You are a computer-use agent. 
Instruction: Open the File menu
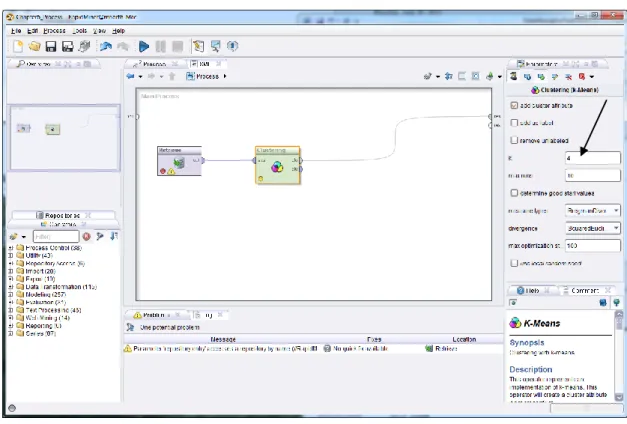(x=16, y=31)
